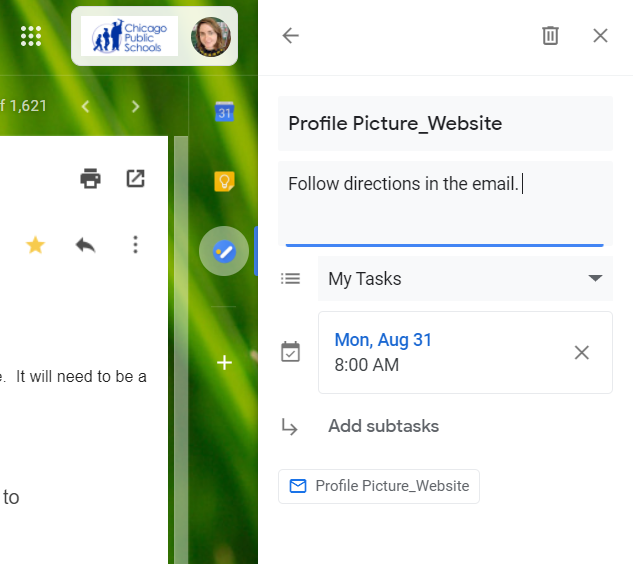This screenshot has width=633, height=564.
Task: Open Google Keep side panel
Action: 224,182
